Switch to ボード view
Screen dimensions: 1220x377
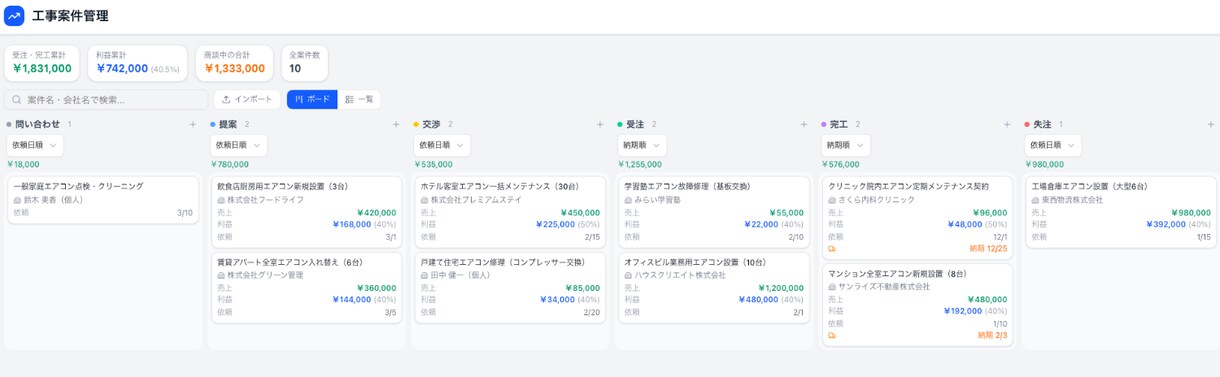click(x=312, y=99)
